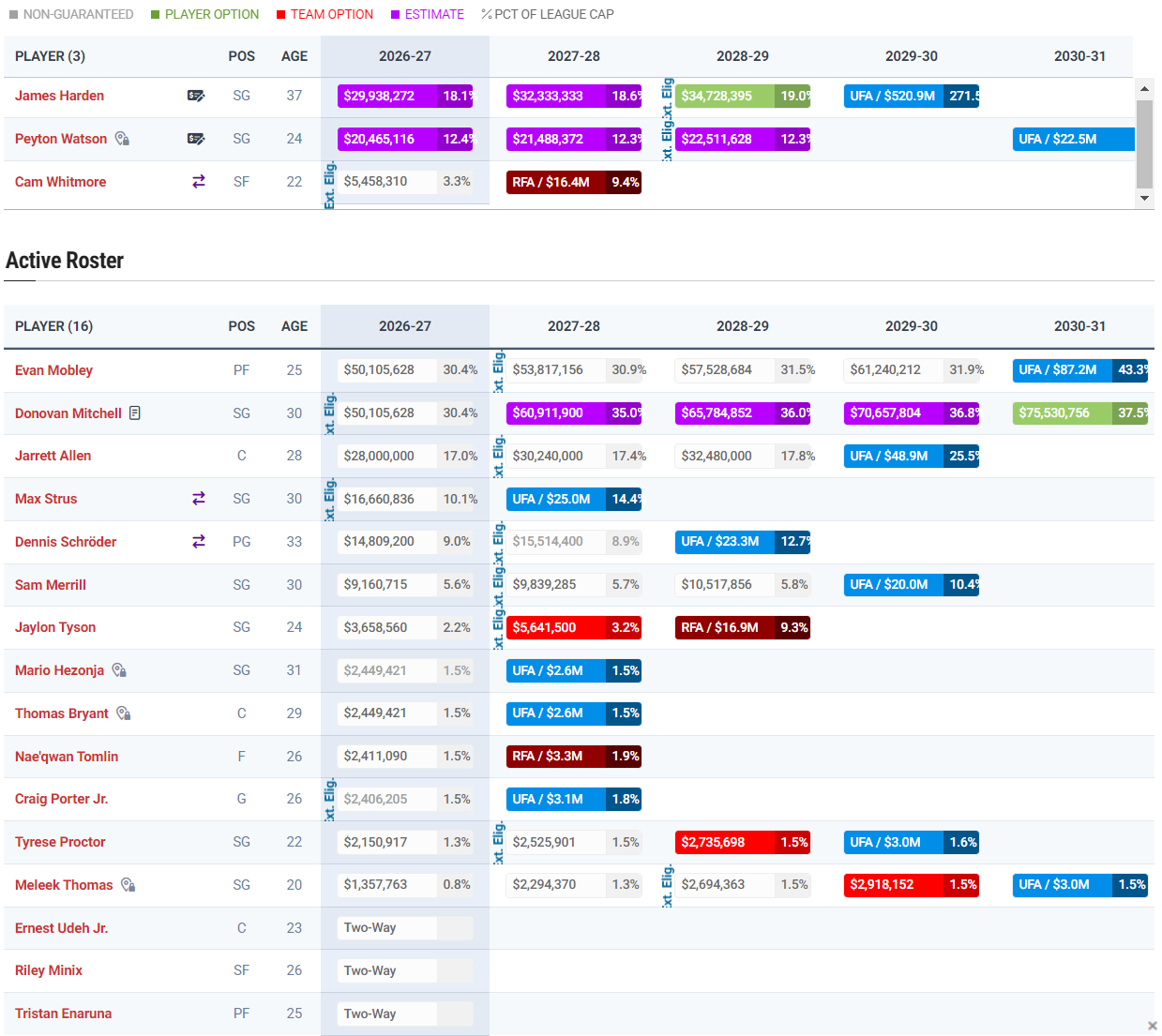
Task: Open Dennis Schröder's player page
Action: point(66,542)
